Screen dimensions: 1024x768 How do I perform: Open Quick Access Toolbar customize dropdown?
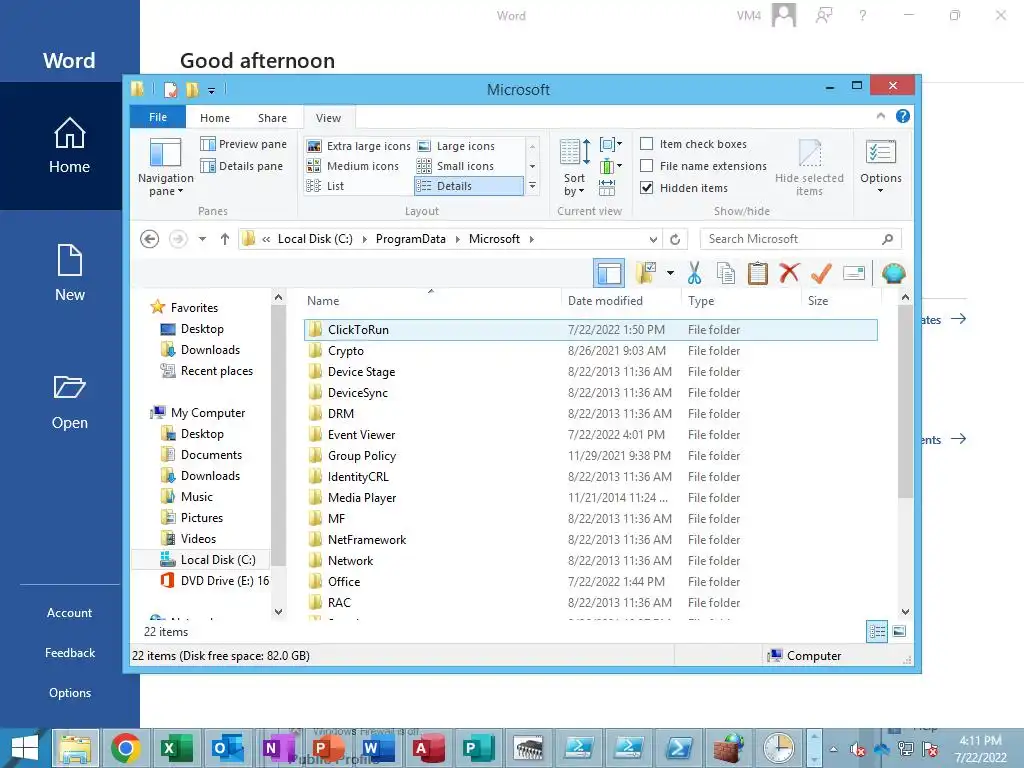211,90
